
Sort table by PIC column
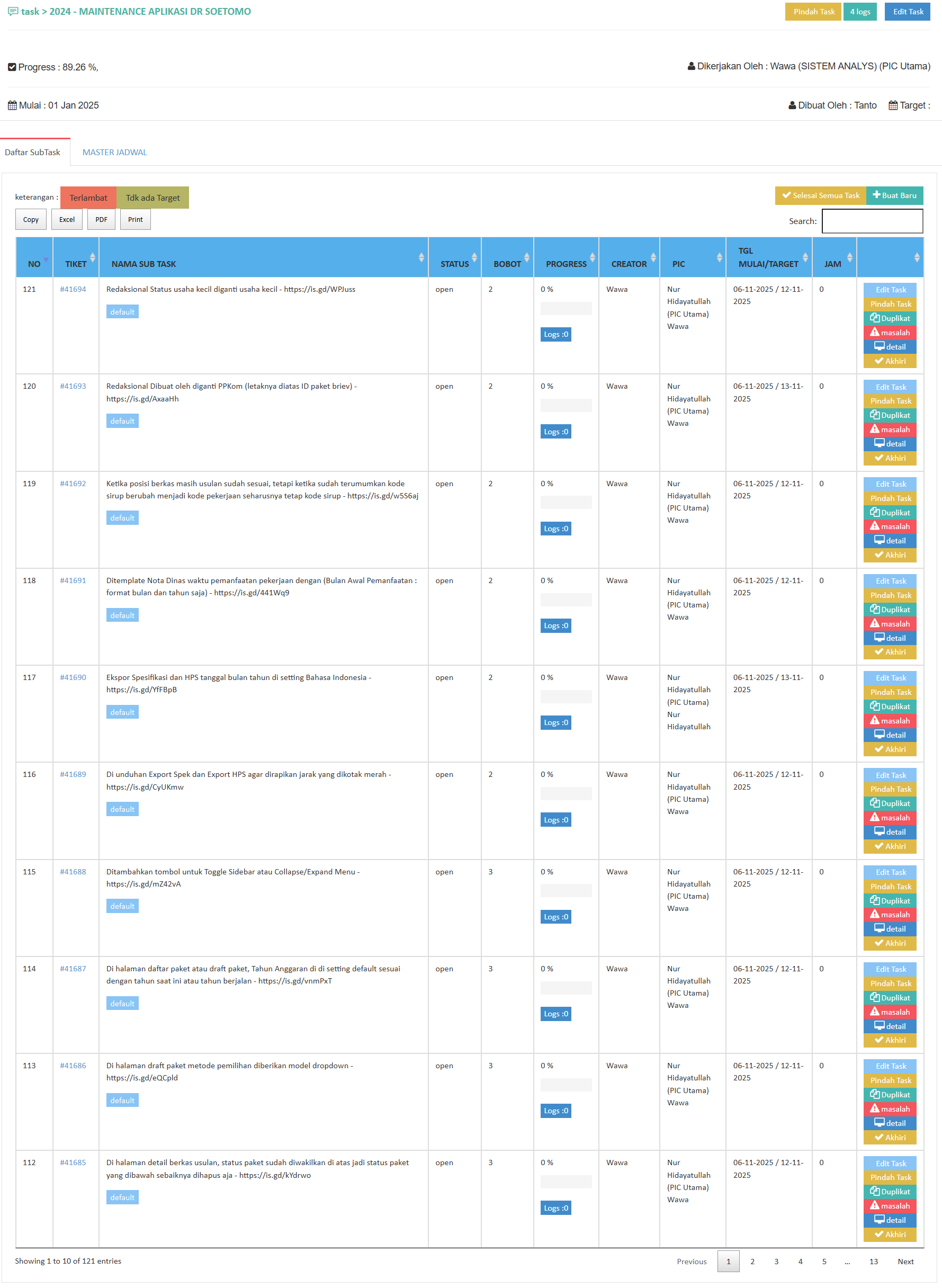point(692,258)
